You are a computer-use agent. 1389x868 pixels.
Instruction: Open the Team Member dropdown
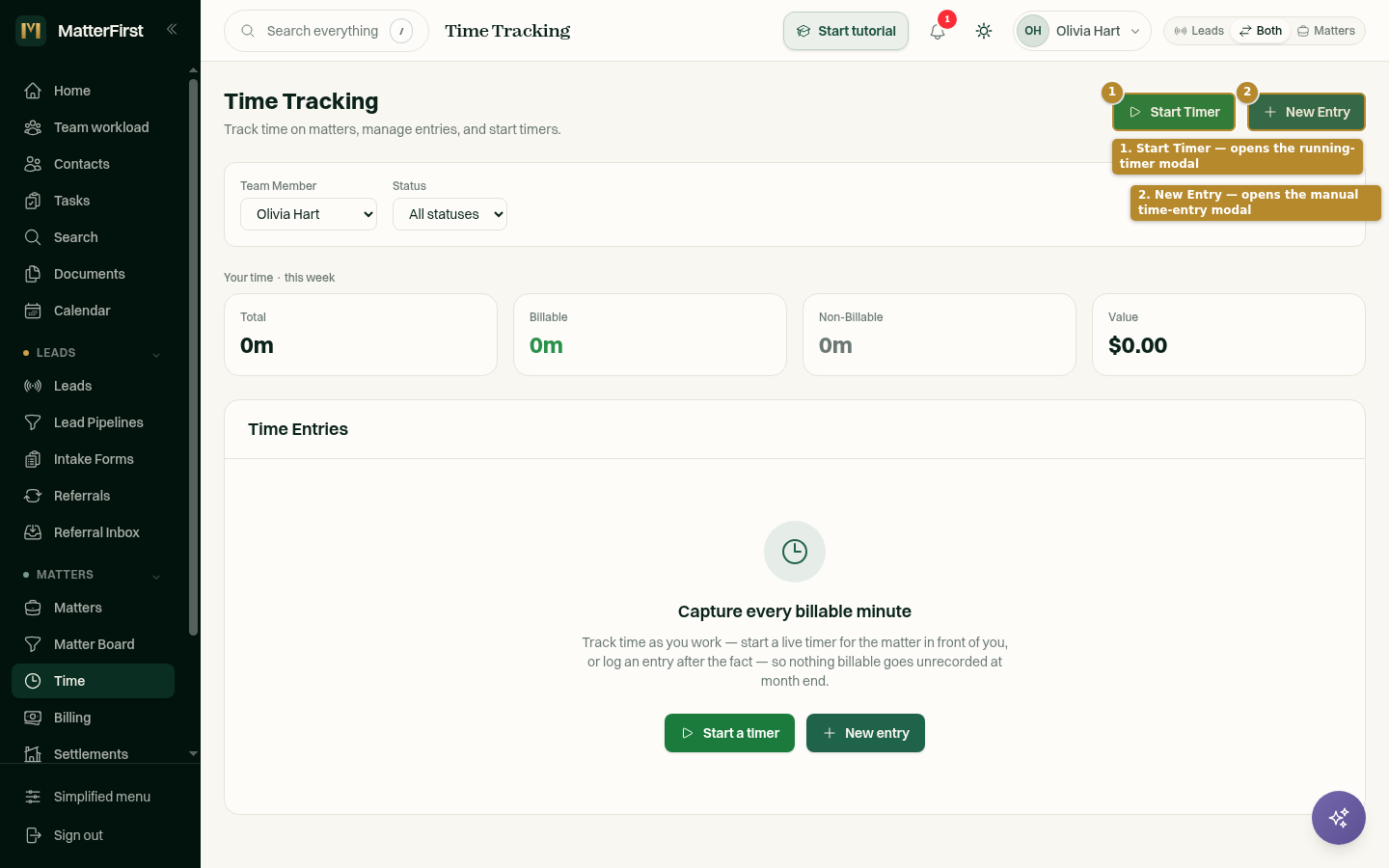(309, 214)
